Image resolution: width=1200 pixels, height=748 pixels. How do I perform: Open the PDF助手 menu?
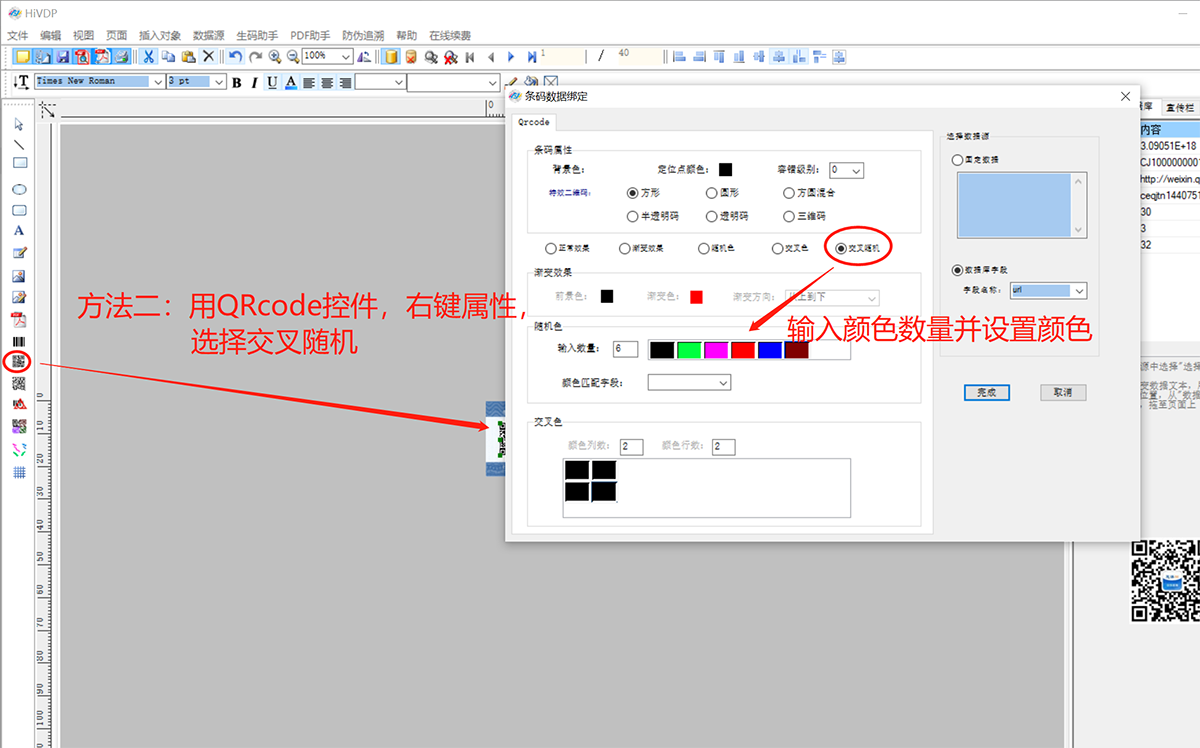(310, 35)
